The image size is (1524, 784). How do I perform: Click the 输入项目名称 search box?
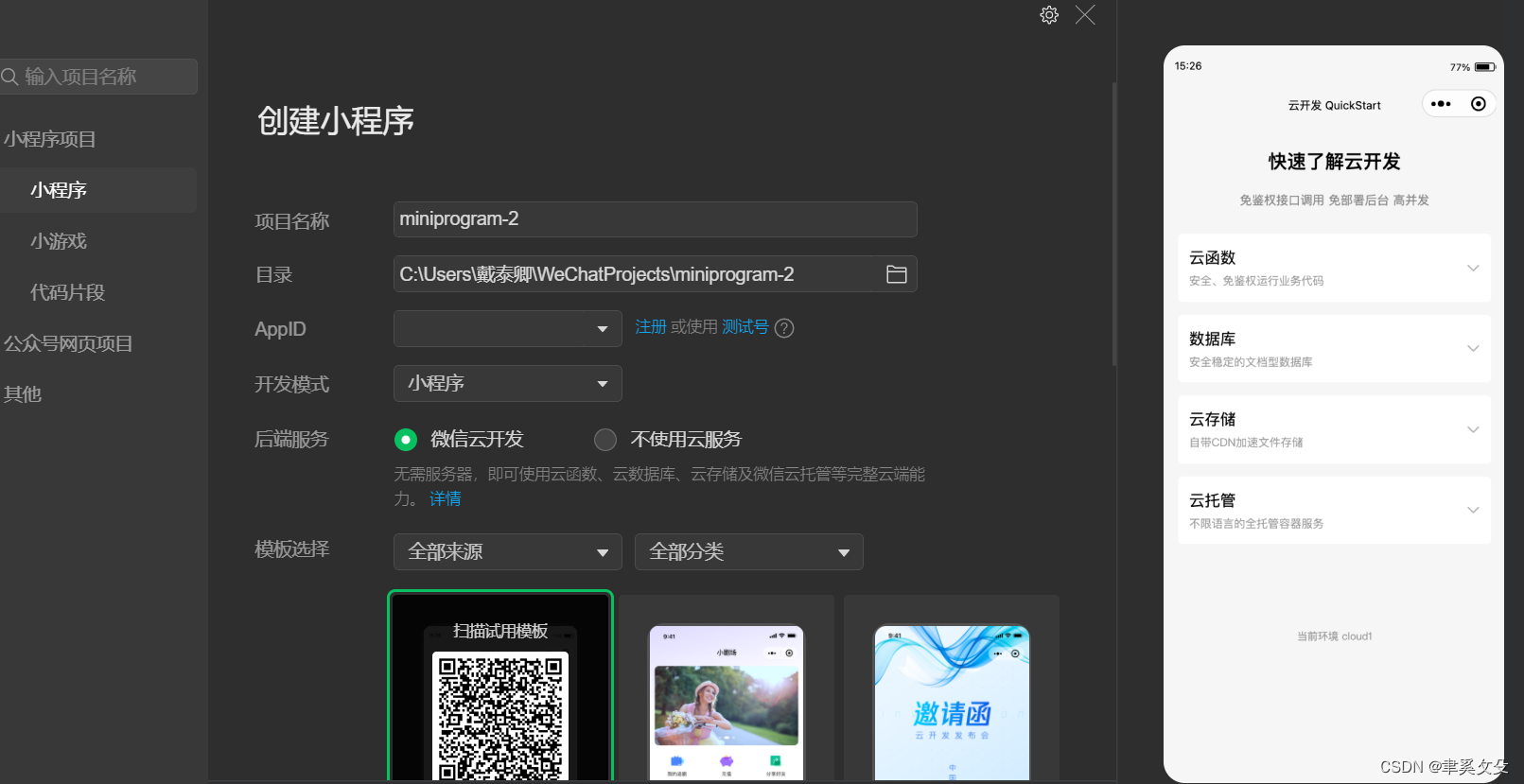coord(98,77)
